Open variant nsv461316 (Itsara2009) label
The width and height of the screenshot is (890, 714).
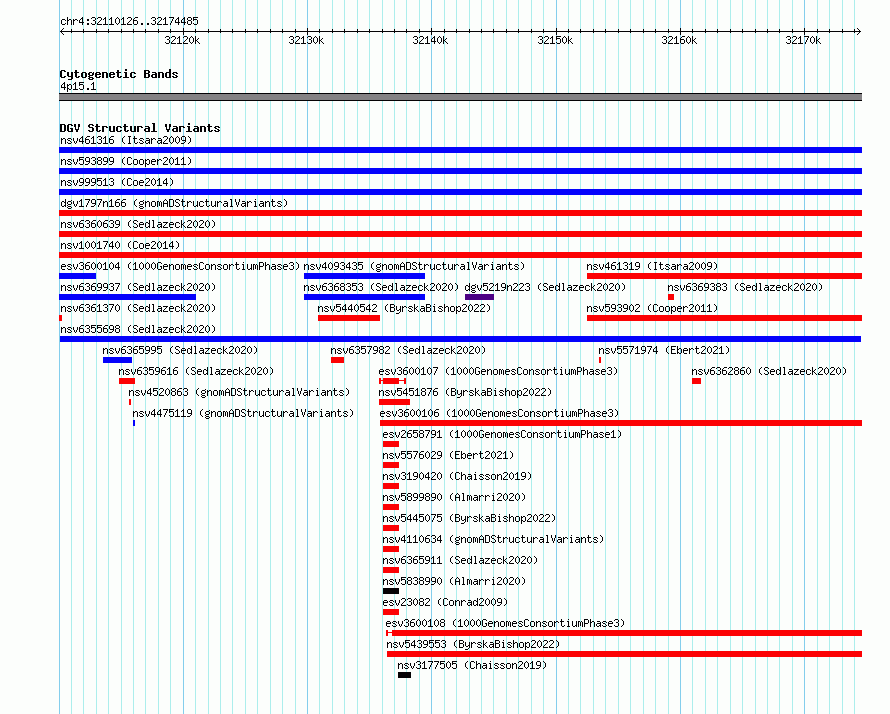point(126,140)
